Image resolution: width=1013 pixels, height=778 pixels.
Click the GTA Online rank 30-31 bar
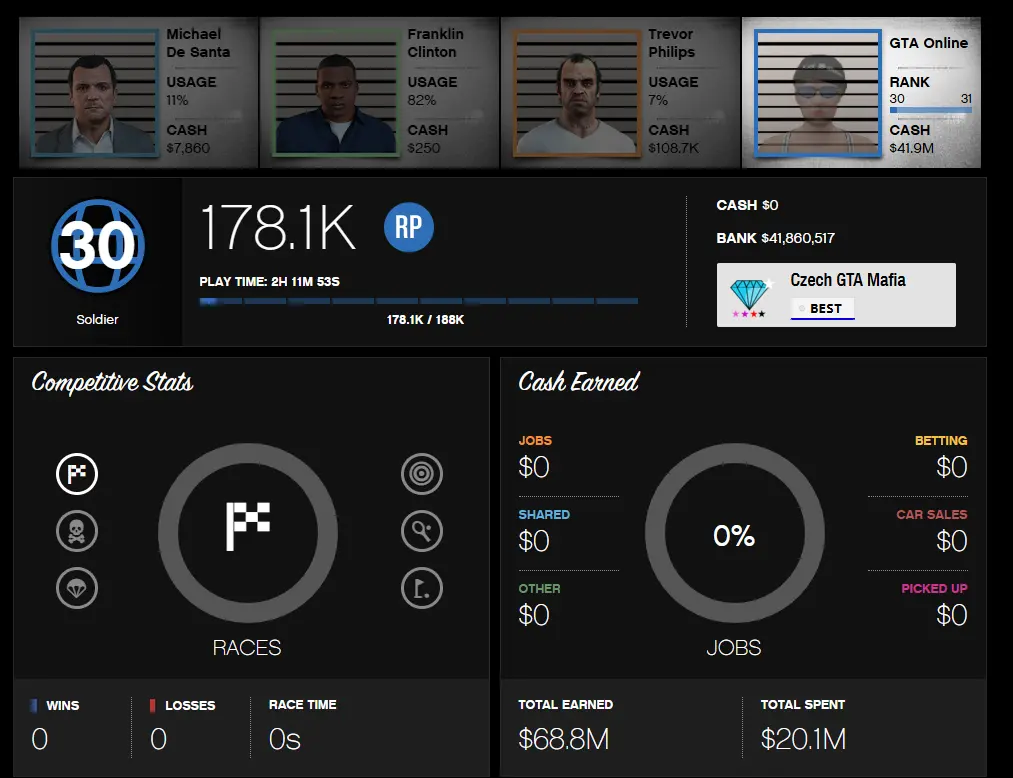[x=930, y=110]
